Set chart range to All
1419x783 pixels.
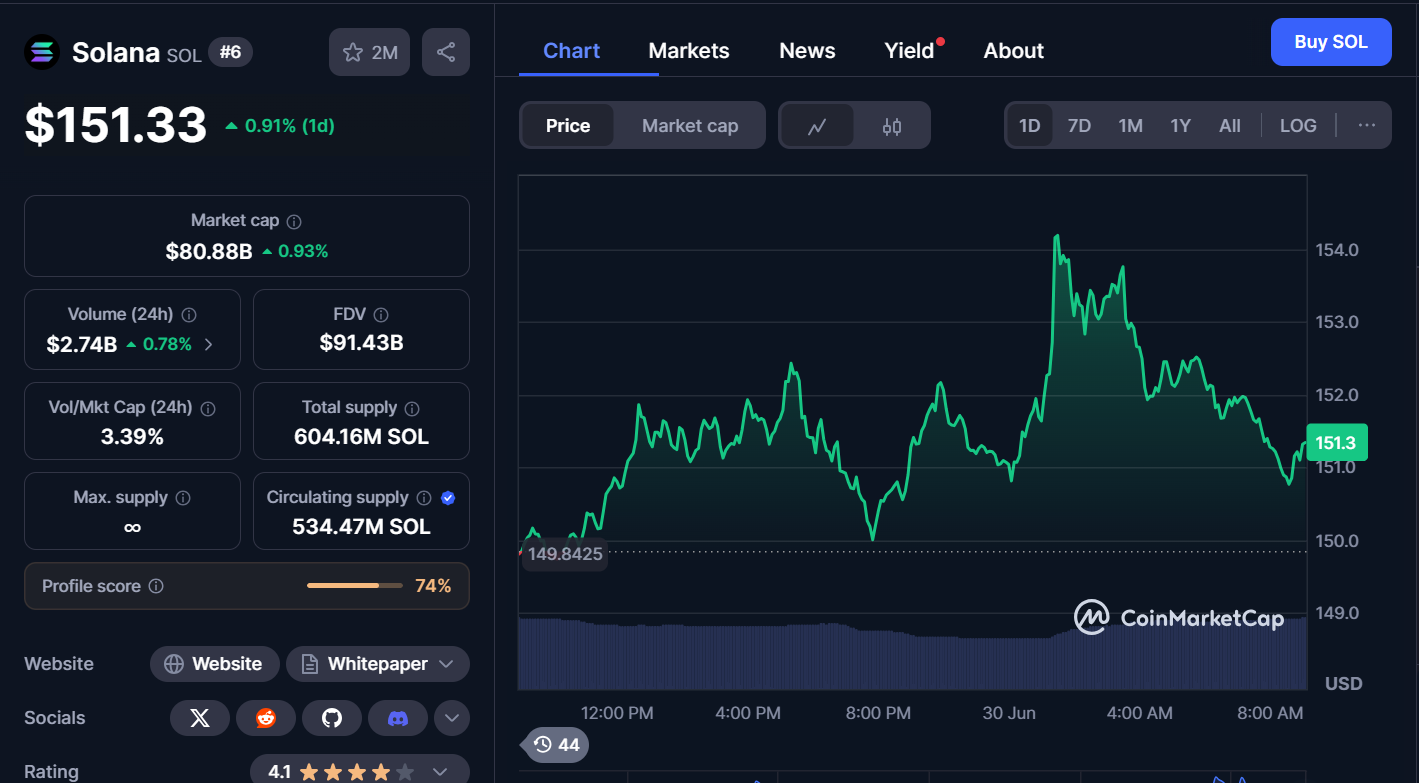[1230, 126]
